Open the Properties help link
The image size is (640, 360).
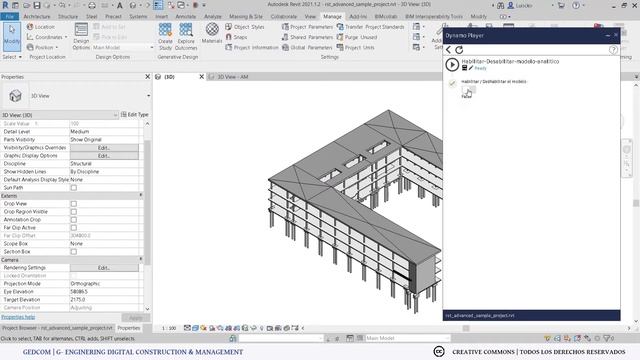click(18, 317)
